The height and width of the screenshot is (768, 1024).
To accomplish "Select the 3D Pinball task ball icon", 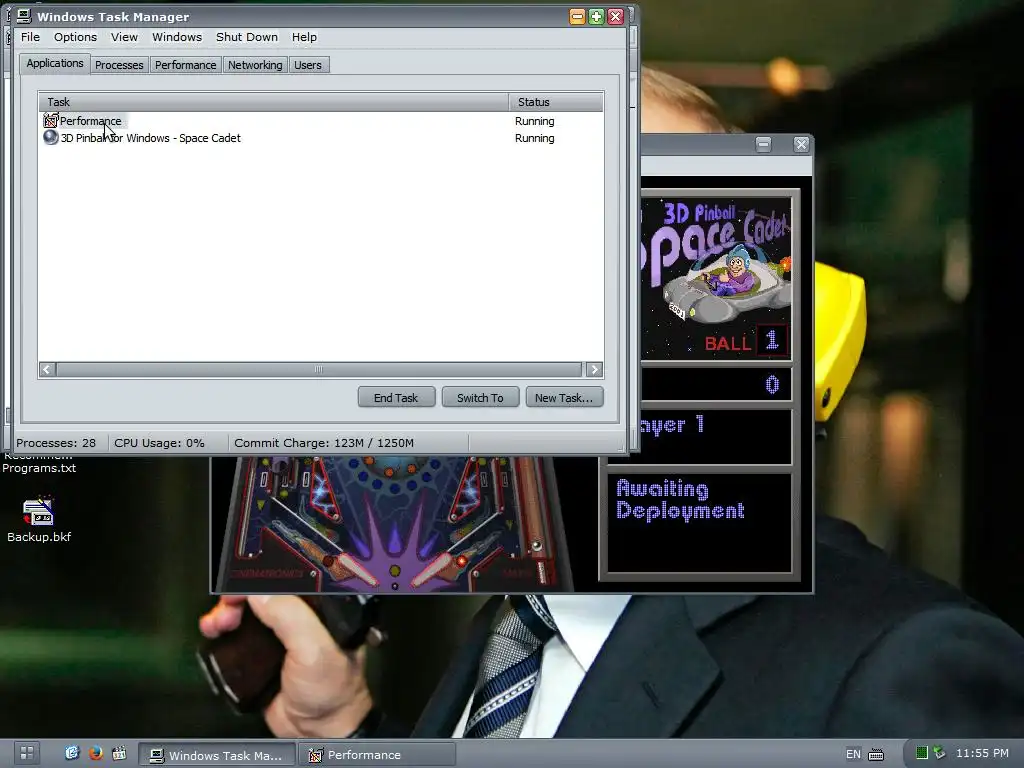I will pyautogui.click(x=50, y=138).
